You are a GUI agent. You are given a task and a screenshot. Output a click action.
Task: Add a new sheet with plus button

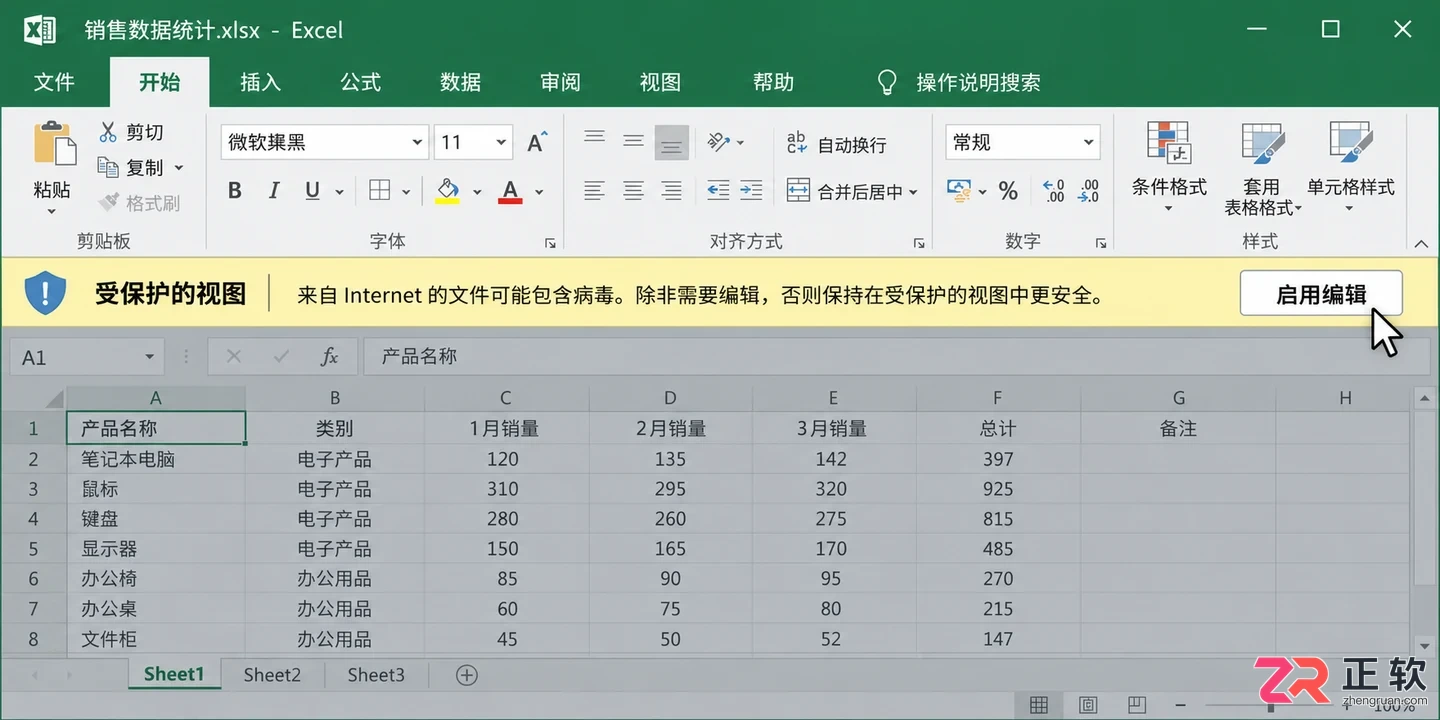(466, 675)
